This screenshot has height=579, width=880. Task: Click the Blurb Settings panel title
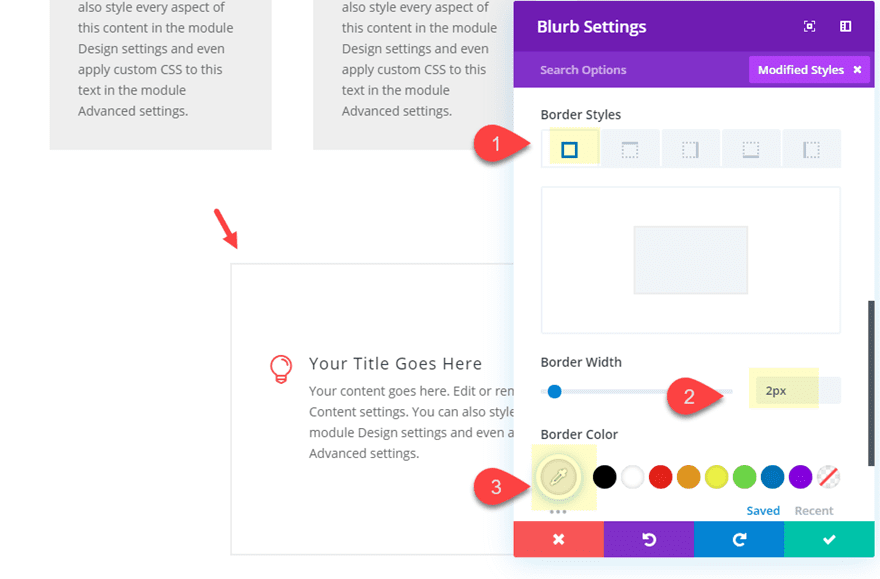(x=592, y=27)
